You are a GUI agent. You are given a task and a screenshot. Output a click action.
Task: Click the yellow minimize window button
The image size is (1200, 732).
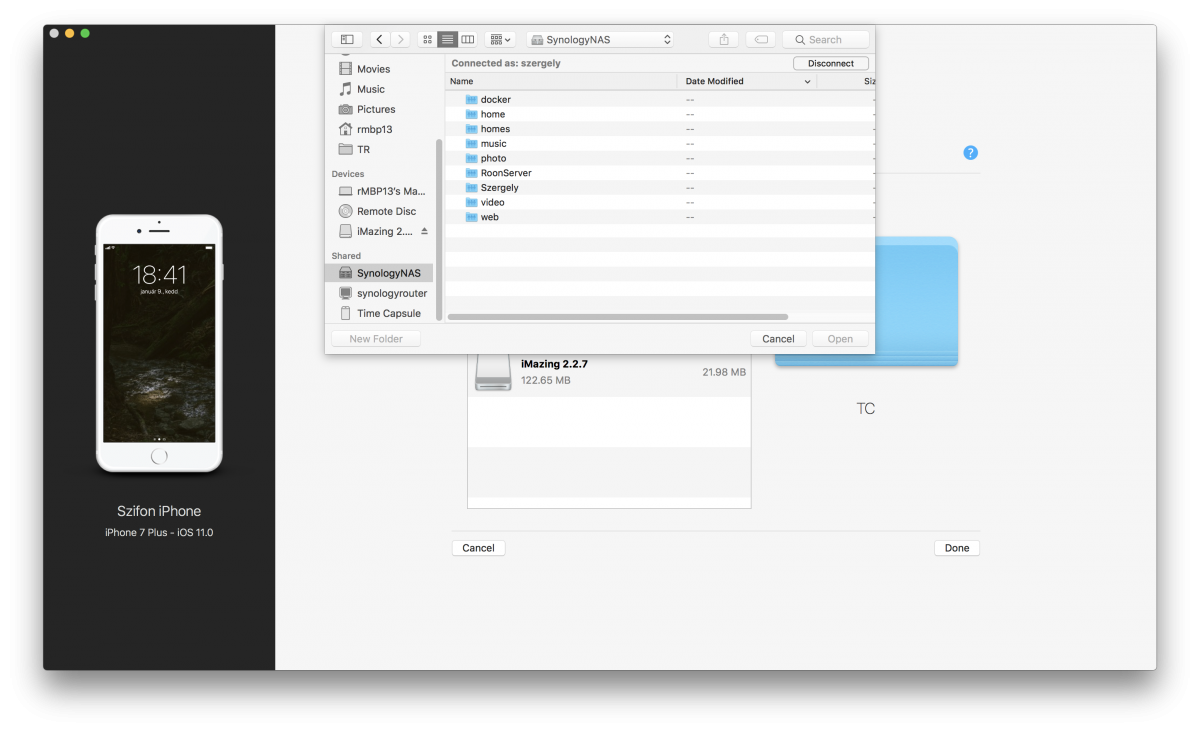pos(69,33)
